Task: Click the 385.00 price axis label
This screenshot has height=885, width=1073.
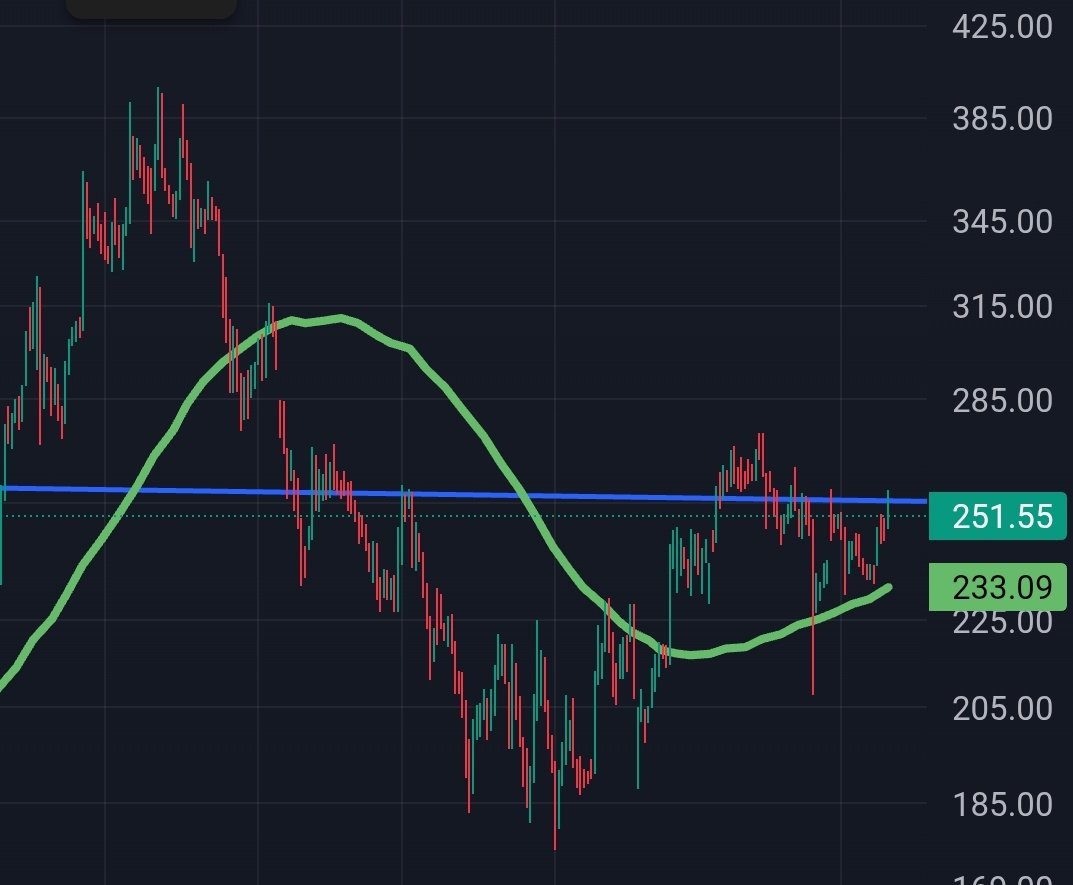Action: 1002,119
